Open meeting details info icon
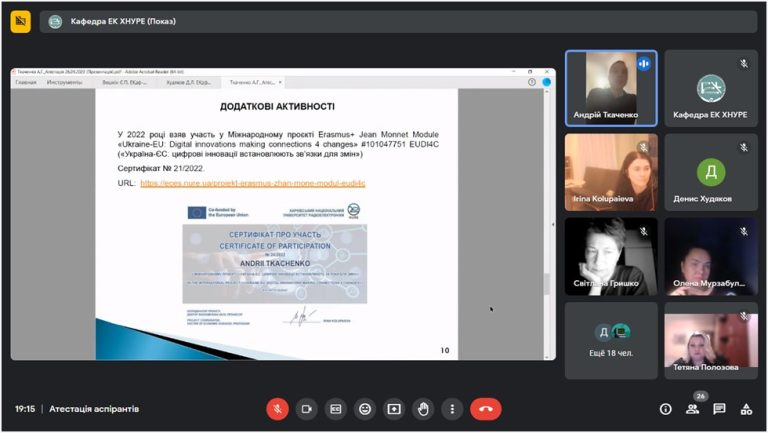 [665, 409]
